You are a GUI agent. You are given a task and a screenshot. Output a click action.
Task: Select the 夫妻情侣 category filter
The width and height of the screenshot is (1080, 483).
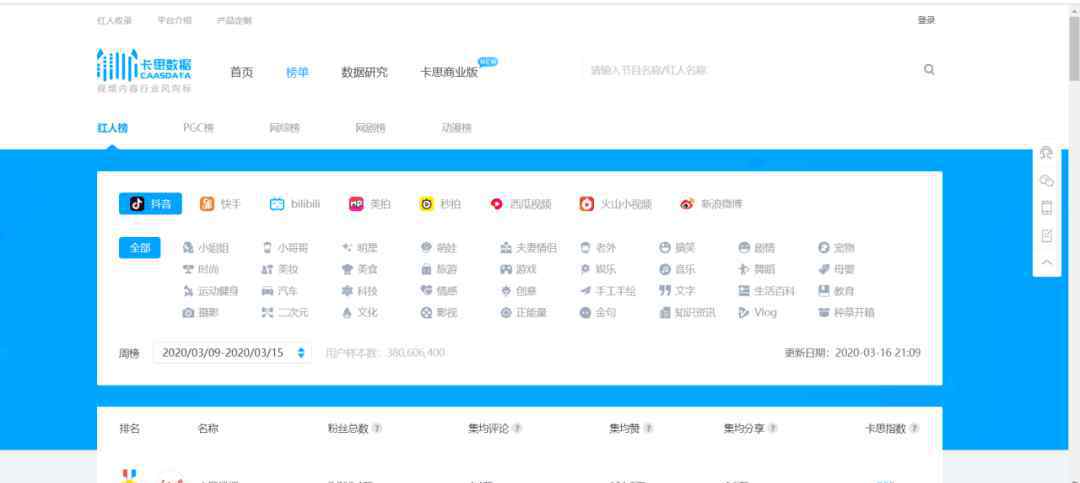tap(528, 248)
